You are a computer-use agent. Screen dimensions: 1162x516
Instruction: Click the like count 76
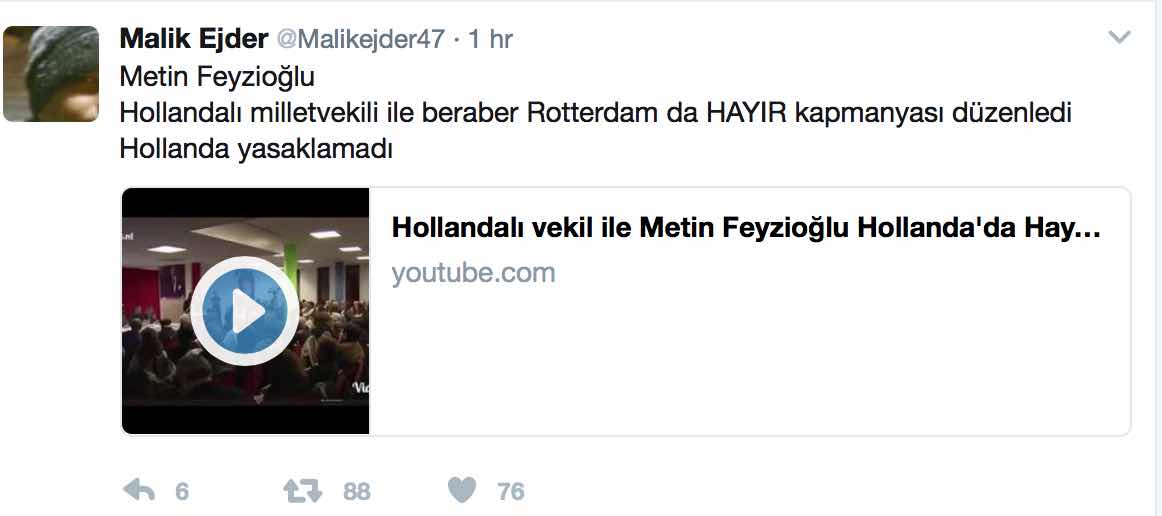tap(511, 492)
